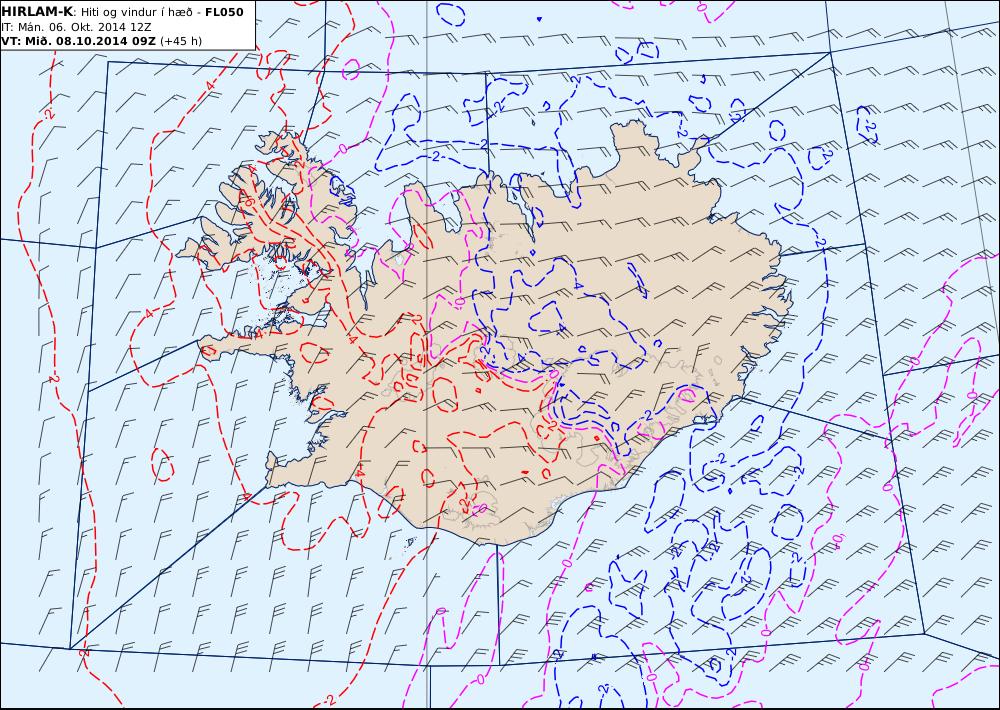Click the HIRLAM-K model name in the header
The image size is (1000, 710).
click(37, 11)
